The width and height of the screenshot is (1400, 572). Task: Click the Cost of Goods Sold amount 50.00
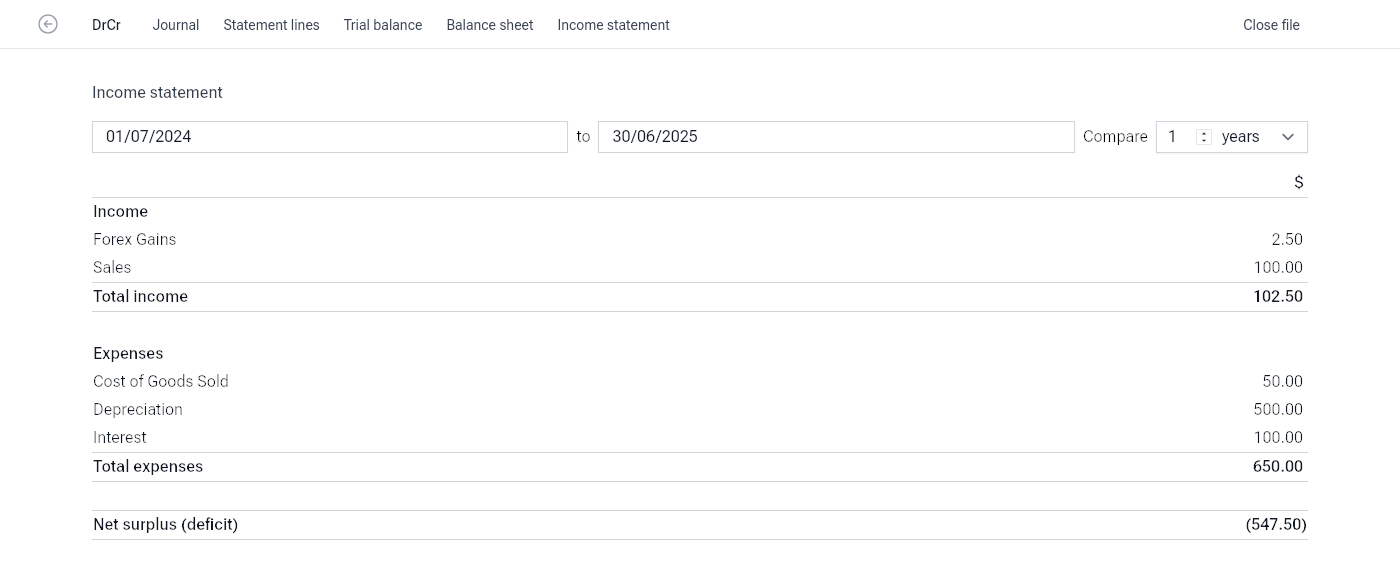pyautogui.click(x=1283, y=381)
